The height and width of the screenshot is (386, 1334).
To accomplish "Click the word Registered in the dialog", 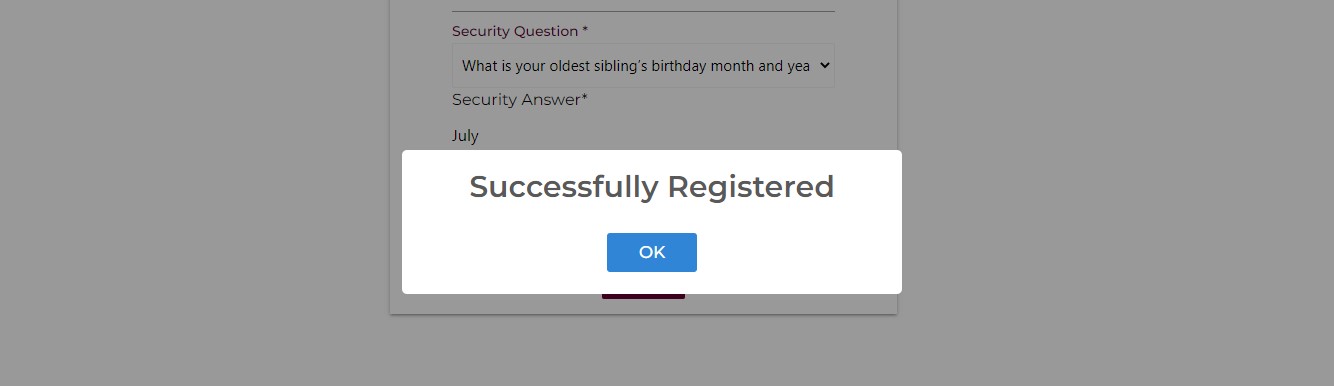I will 750,187.
